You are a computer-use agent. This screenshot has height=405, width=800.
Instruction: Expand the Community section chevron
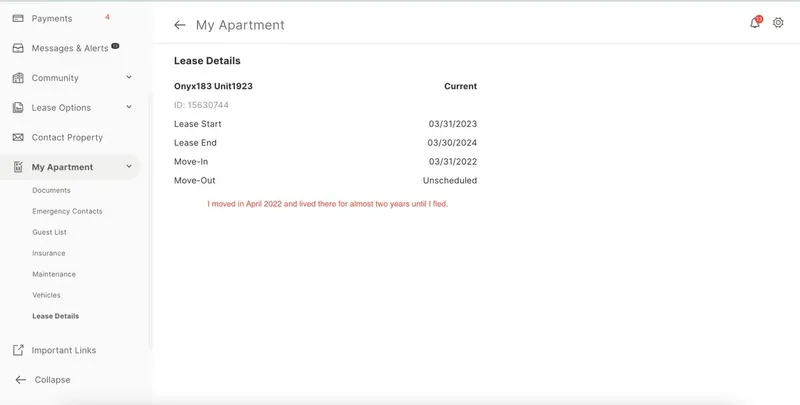[x=129, y=77]
